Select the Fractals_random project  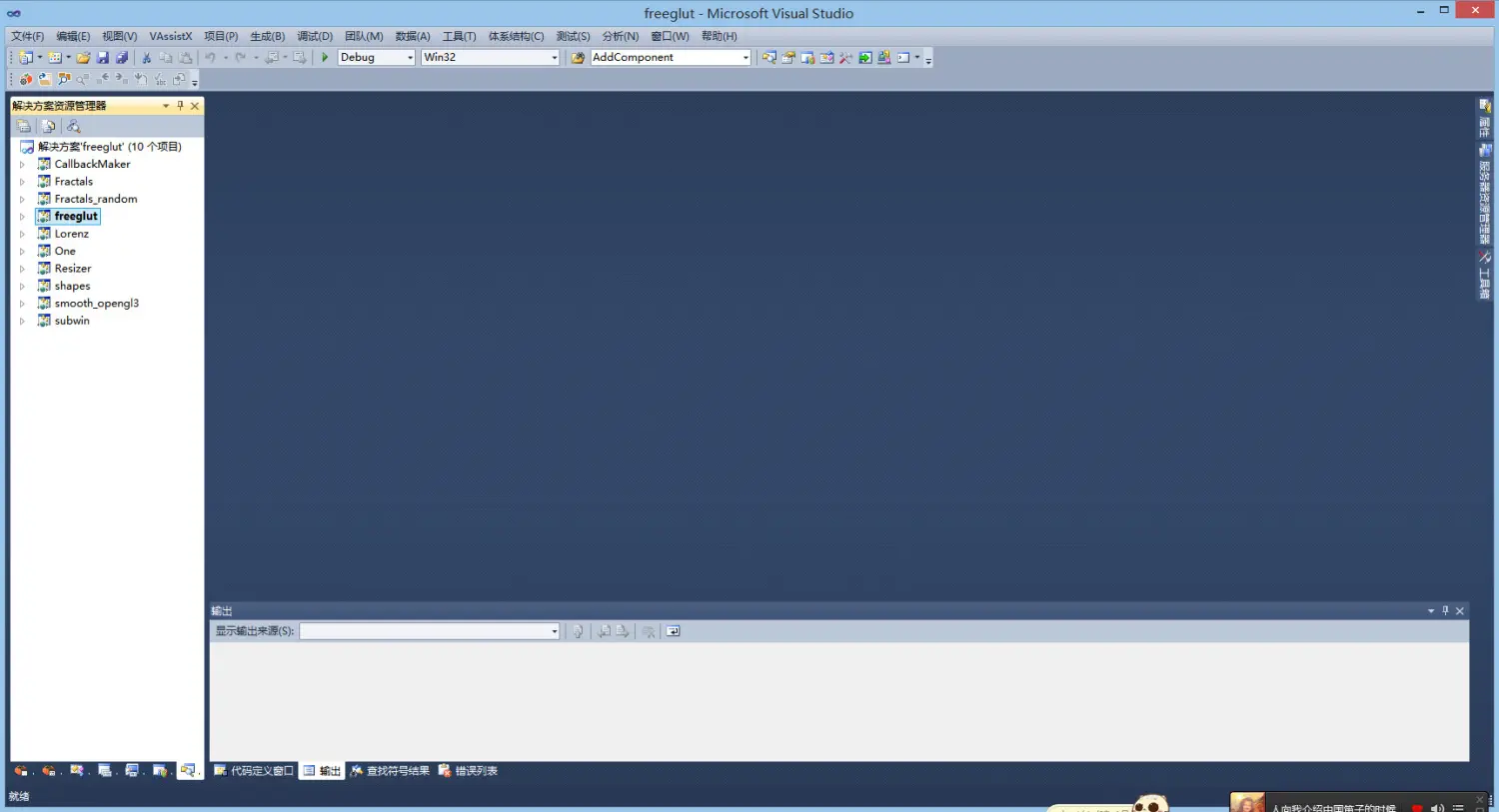coord(96,199)
